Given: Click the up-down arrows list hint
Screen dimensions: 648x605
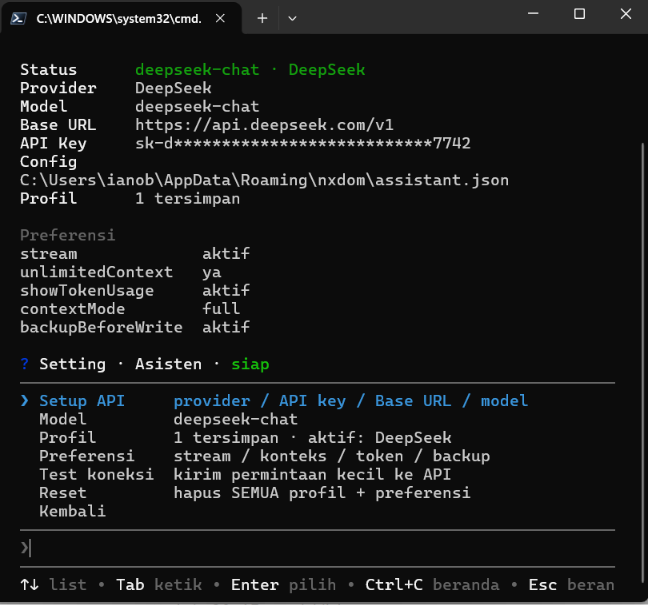Looking at the screenshot, I should coord(54,585).
